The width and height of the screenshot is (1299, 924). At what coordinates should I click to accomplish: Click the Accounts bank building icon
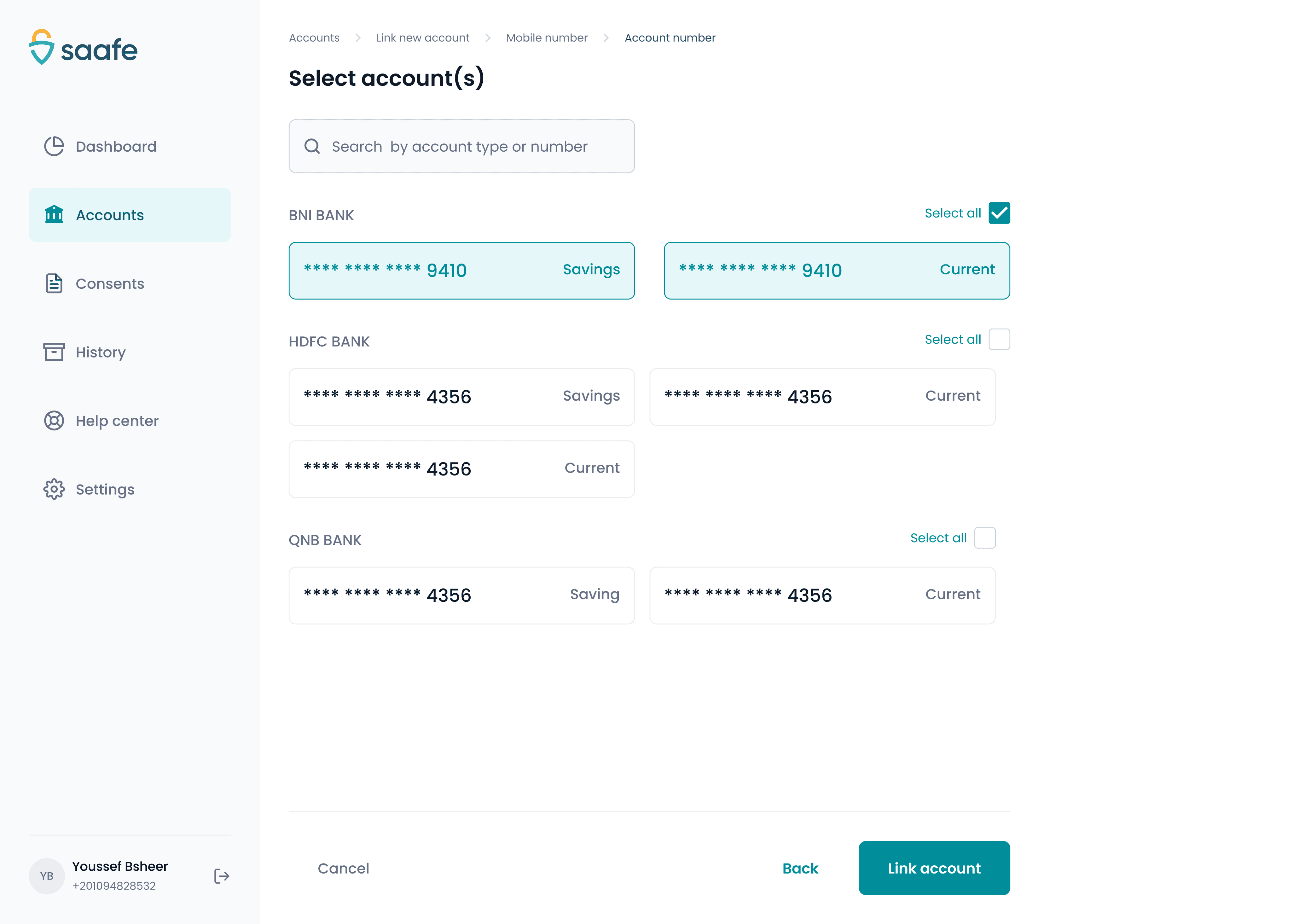(x=54, y=214)
